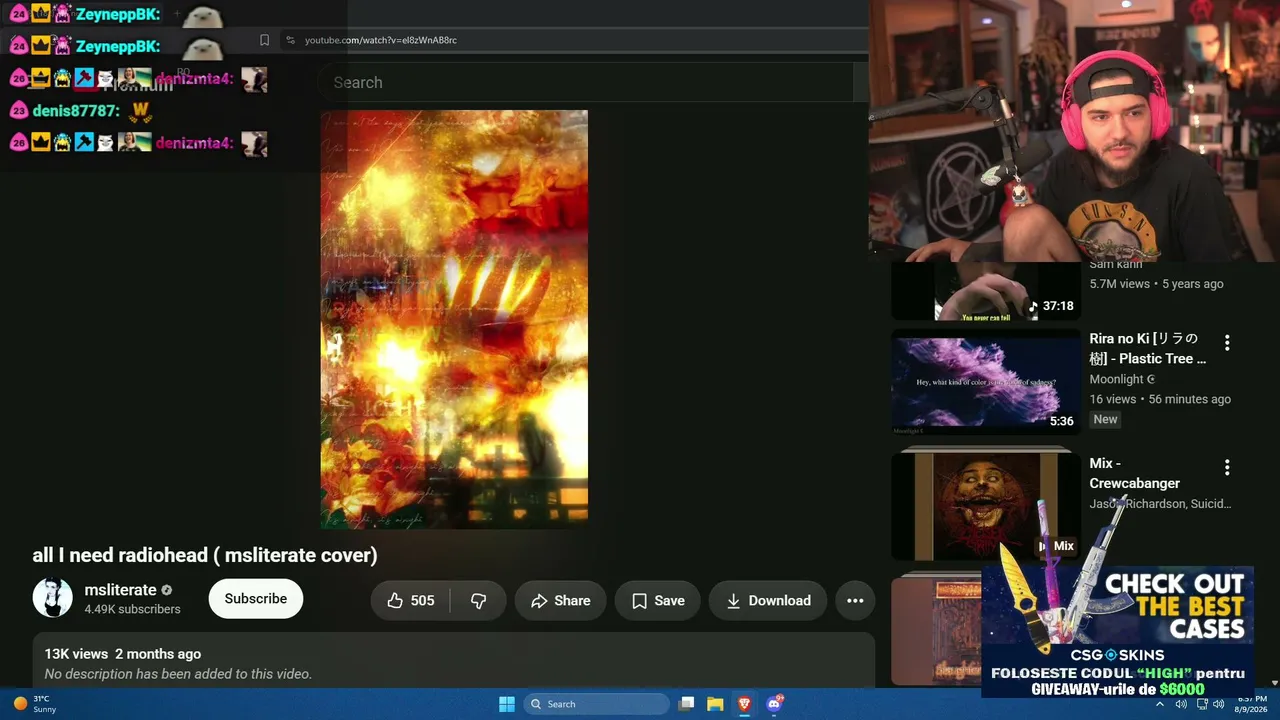This screenshot has width=1280, height=720.
Task: Open the Rira no Ki Plastic Tree title
Action: click(x=1148, y=349)
